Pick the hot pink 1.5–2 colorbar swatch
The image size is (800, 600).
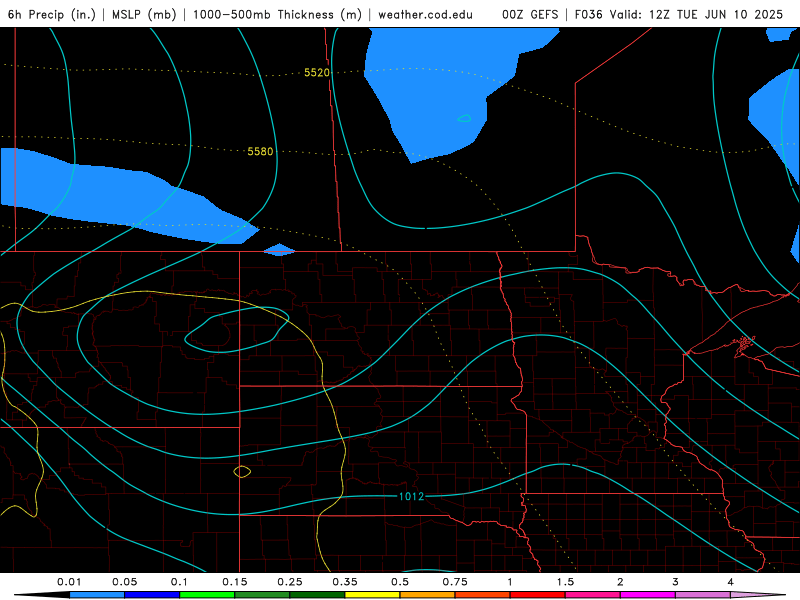point(593,595)
